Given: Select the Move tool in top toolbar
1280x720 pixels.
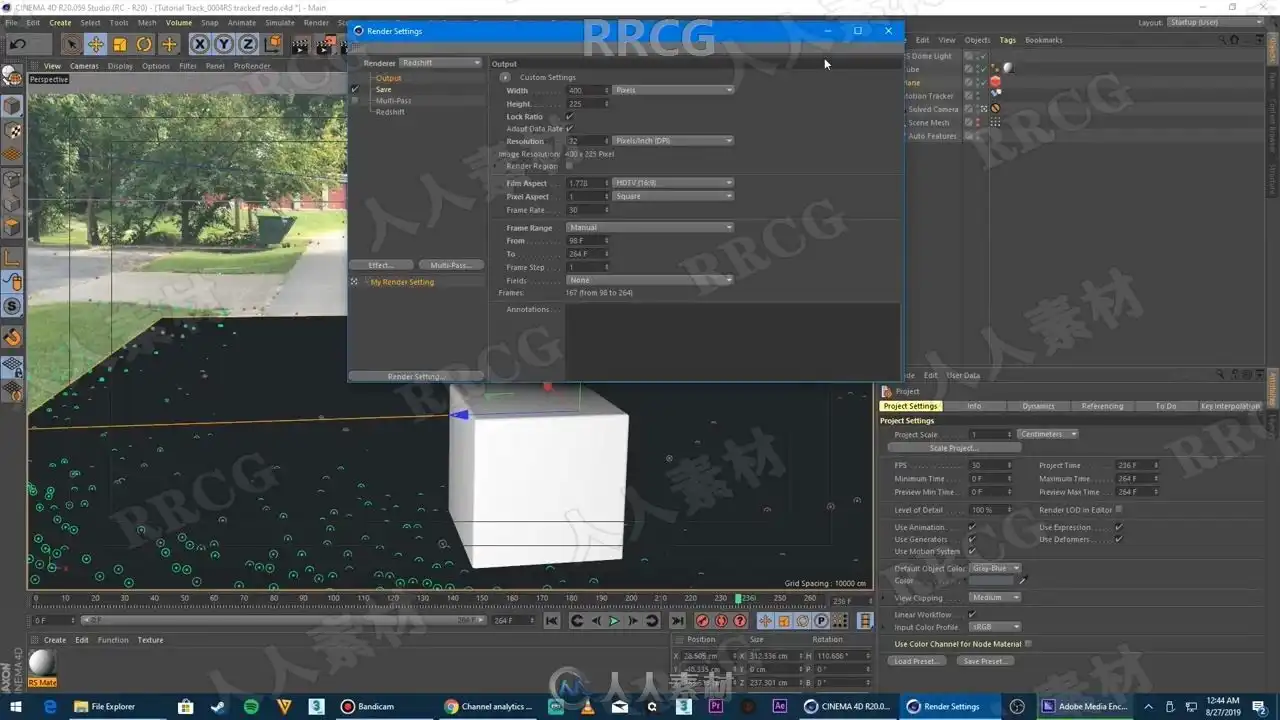Looking at the screenshot, I should [x=96, y=44].
